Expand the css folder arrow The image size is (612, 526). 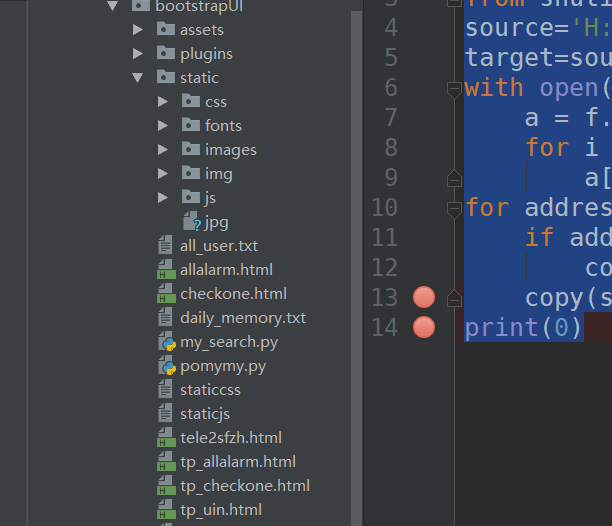pos(162,102)
